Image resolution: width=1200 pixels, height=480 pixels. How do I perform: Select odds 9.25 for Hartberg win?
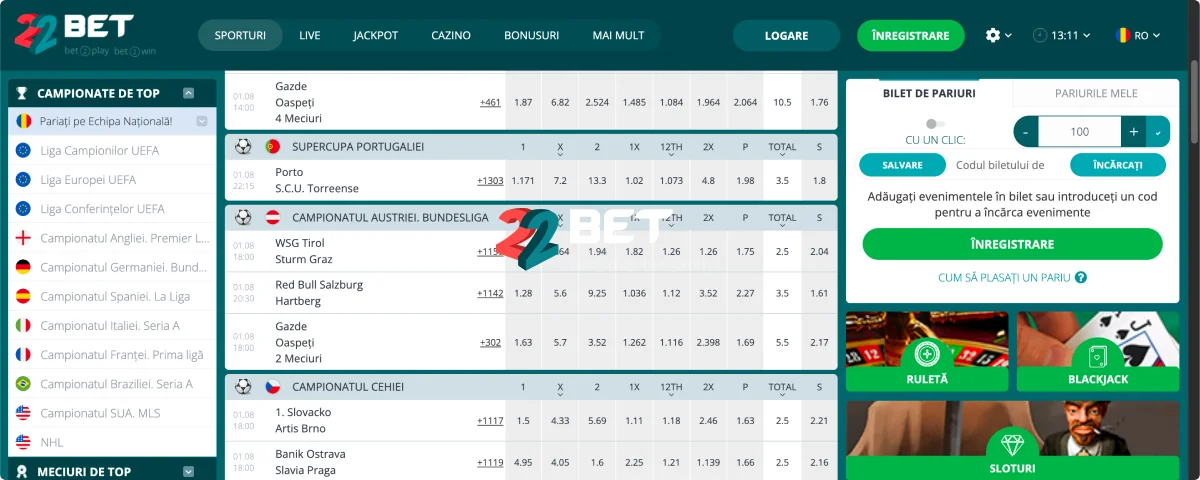pos(597,293)
